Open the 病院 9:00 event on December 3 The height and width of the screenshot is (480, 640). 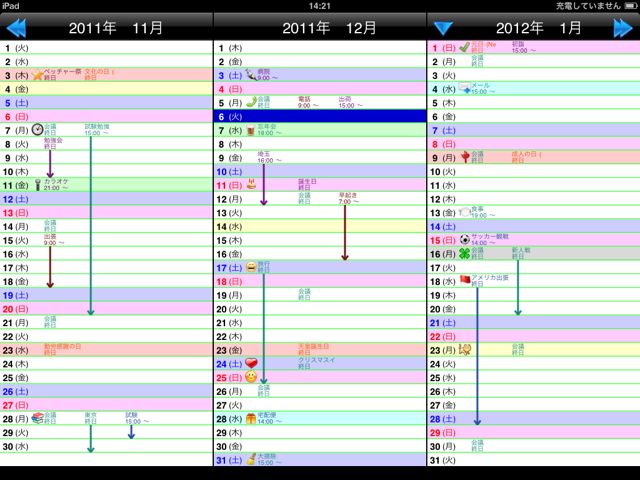(x=267, y=75)
